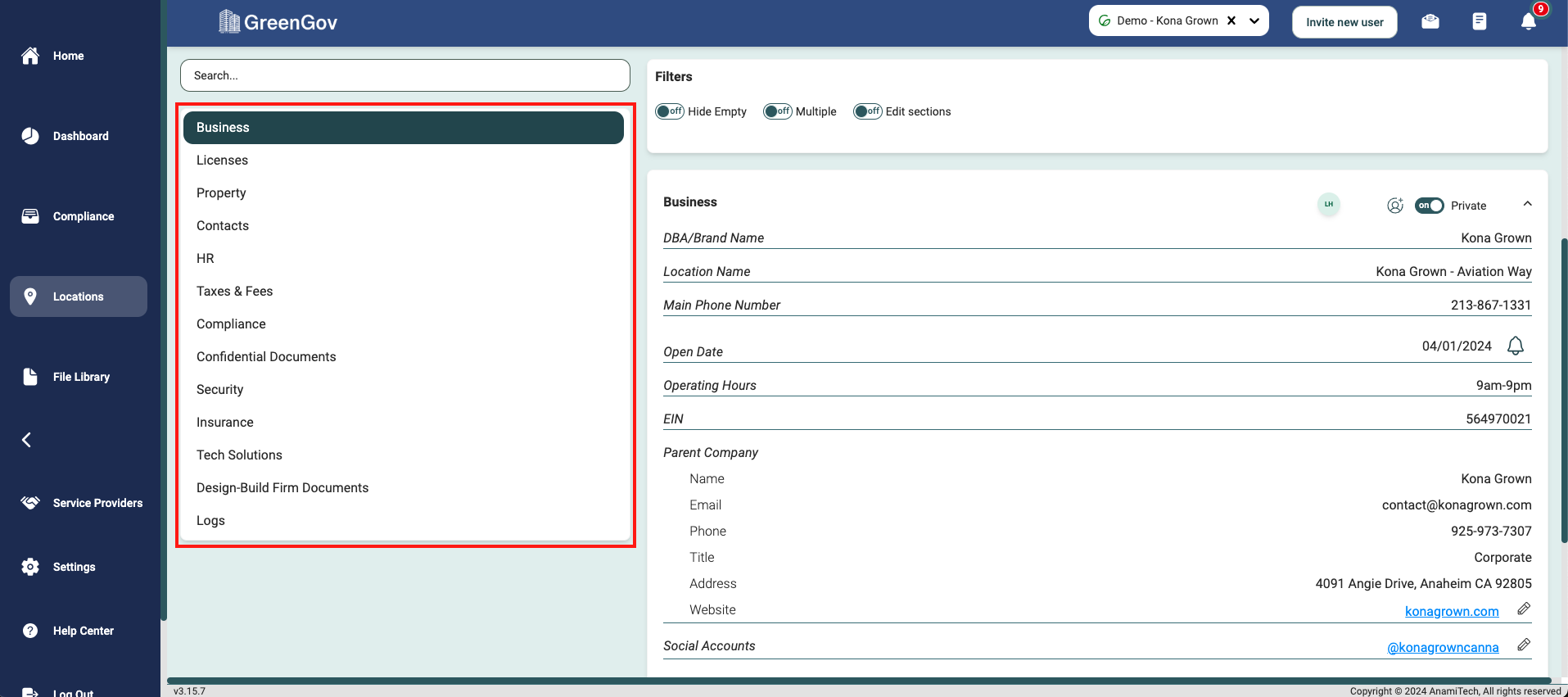This screenshot has width=1568, height=697.
Task: Select the Locations pin icon
Action: coord(30,296)
